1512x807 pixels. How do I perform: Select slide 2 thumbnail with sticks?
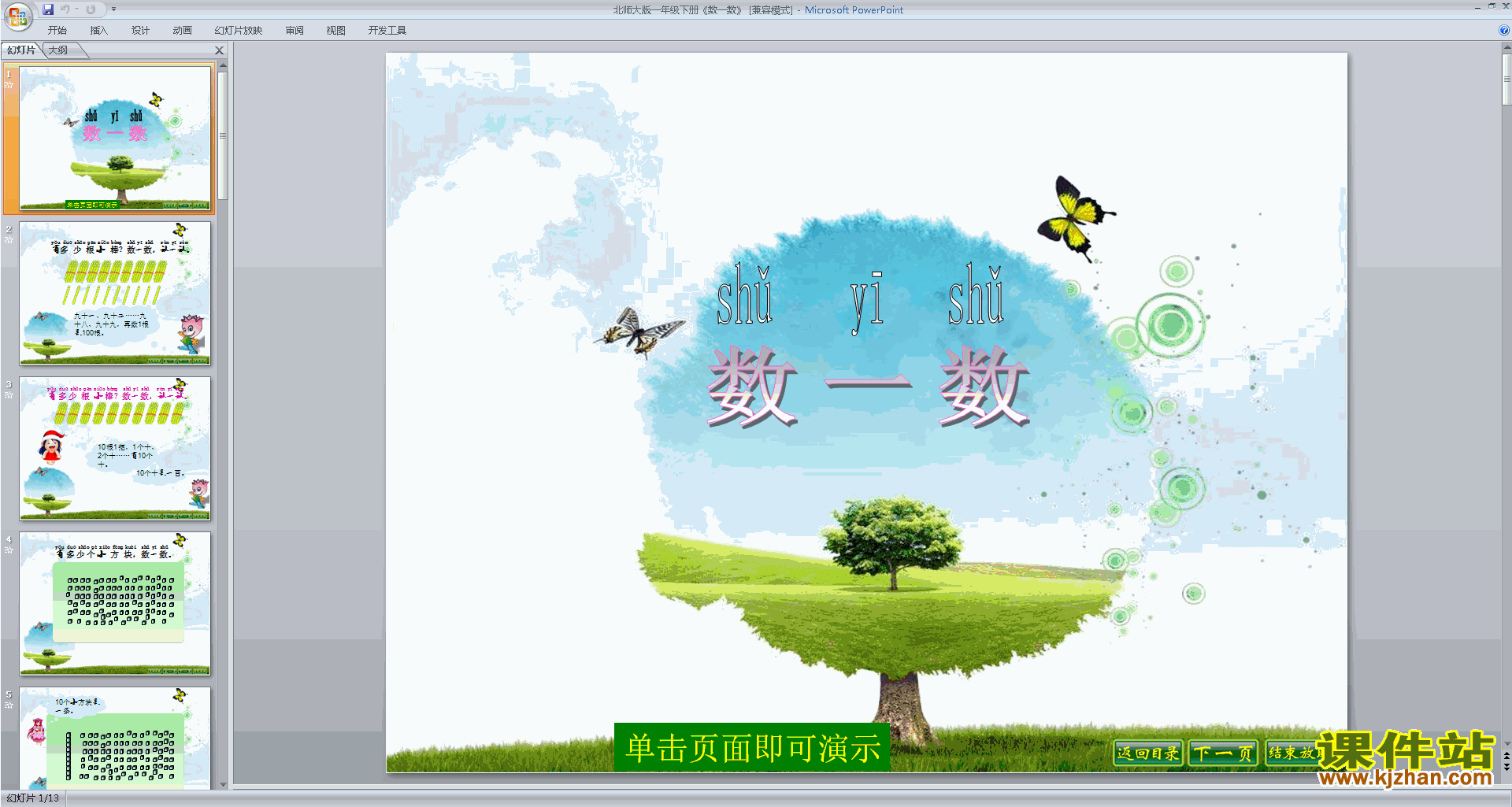click(x=115, y=293)
